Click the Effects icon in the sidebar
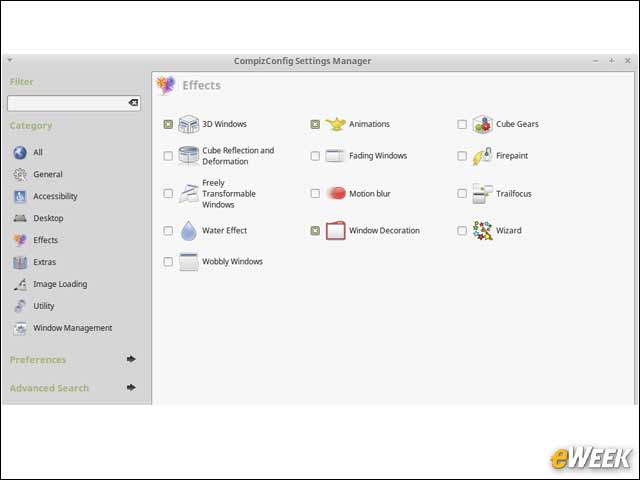Viewport: 640px width, 480px height. [x=20, y=240]
